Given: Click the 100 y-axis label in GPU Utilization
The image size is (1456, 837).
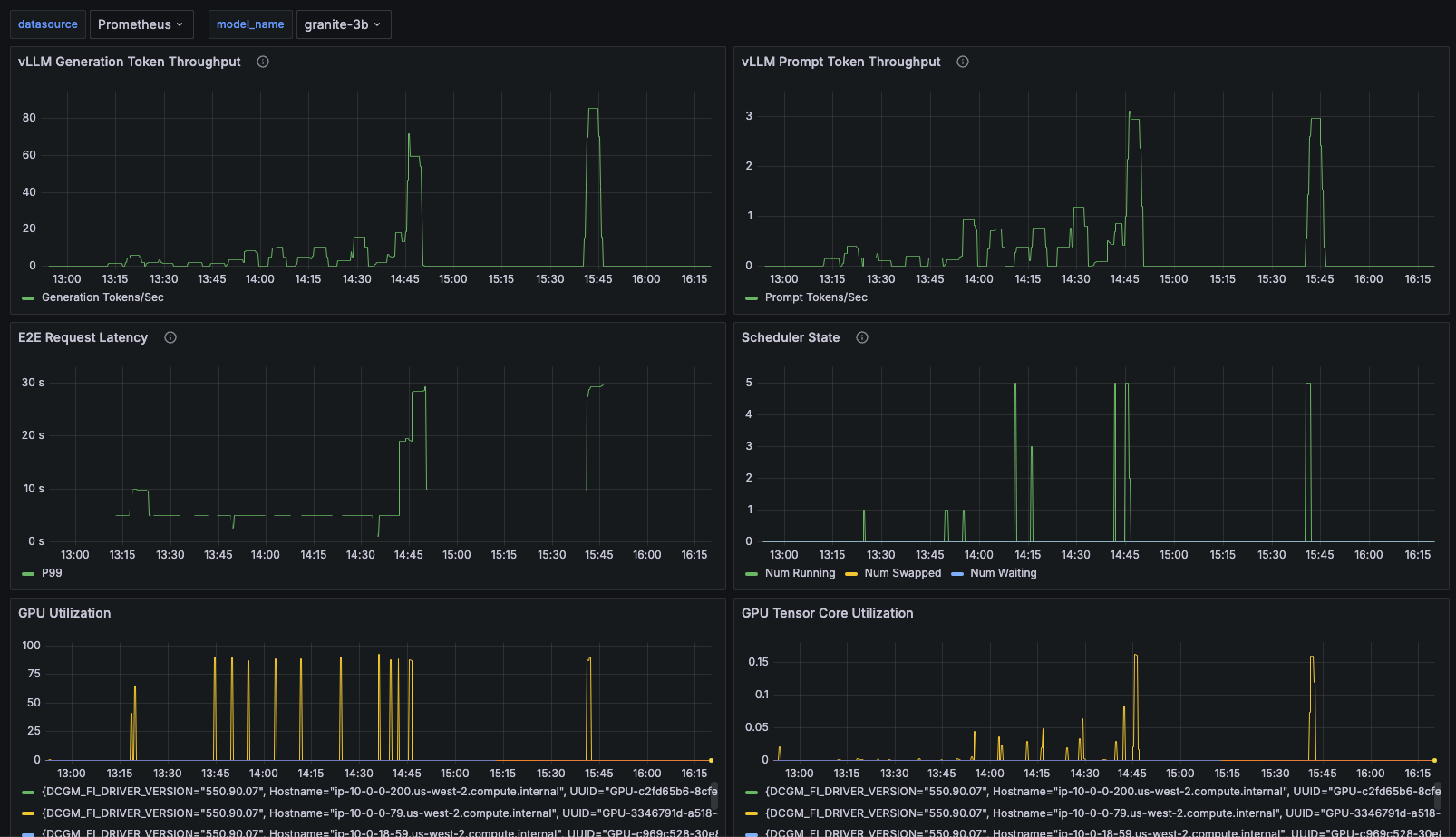Looking at the screenshot, I should tap(31, 646).
